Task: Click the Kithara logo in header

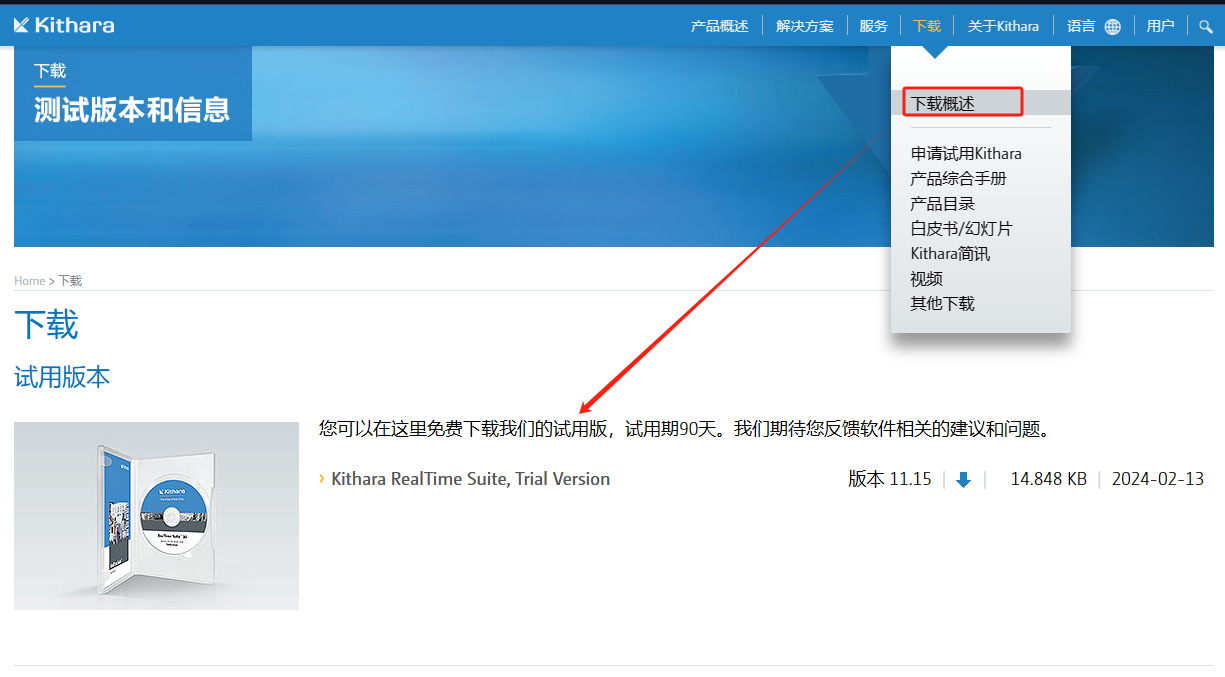Action: click(x=64, y=25)
